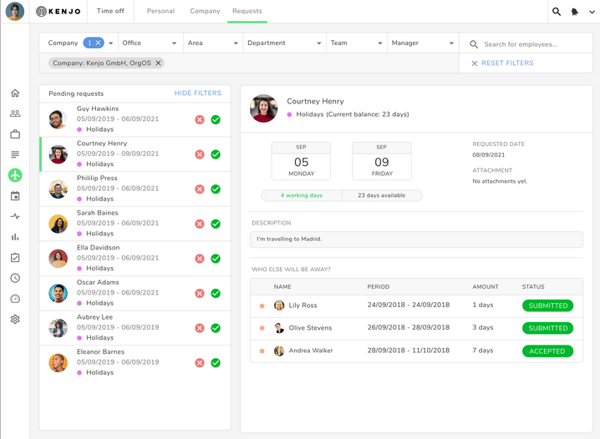
Task: Open the notifications bell icon
Action: point(575,12)
